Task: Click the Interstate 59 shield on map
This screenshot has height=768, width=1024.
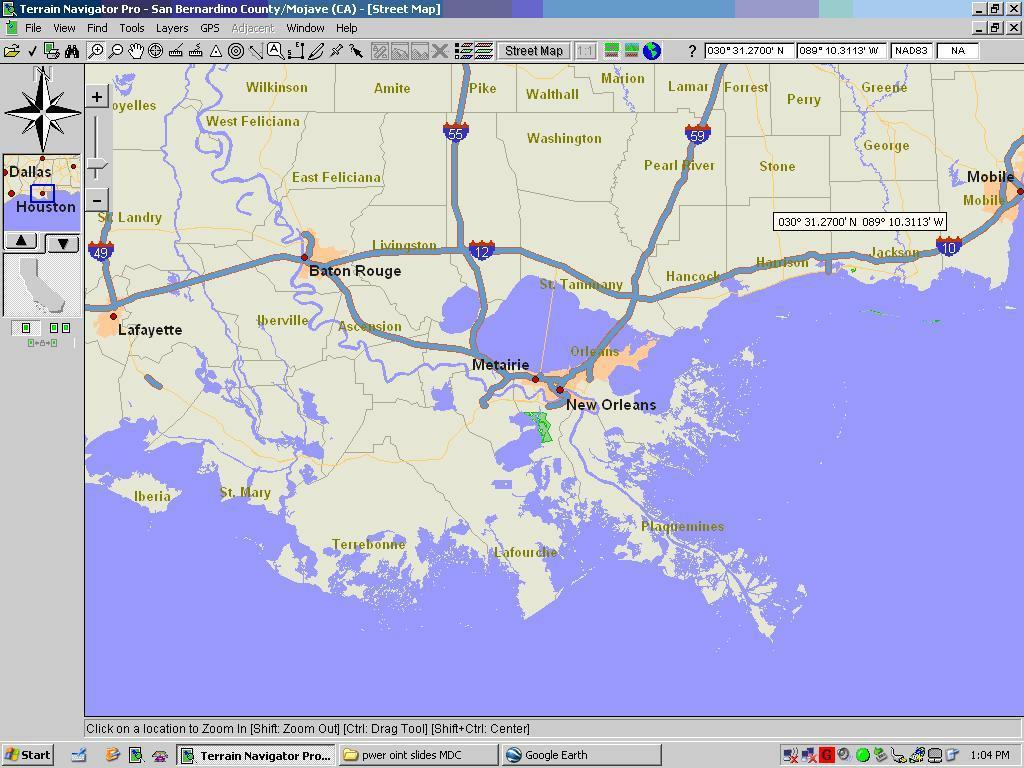Action: pos(697,134)
